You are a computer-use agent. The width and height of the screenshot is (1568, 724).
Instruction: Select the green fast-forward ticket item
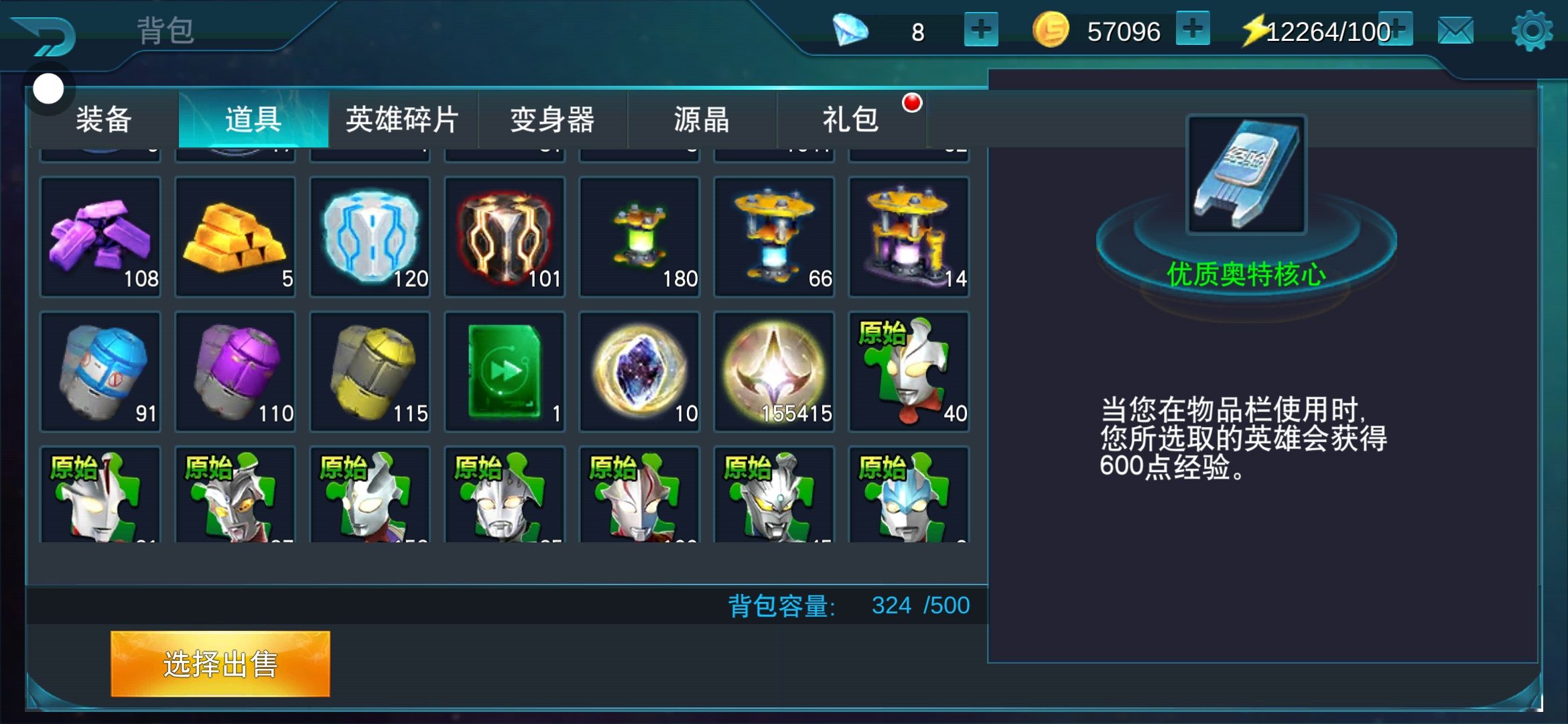coord(505,371)
